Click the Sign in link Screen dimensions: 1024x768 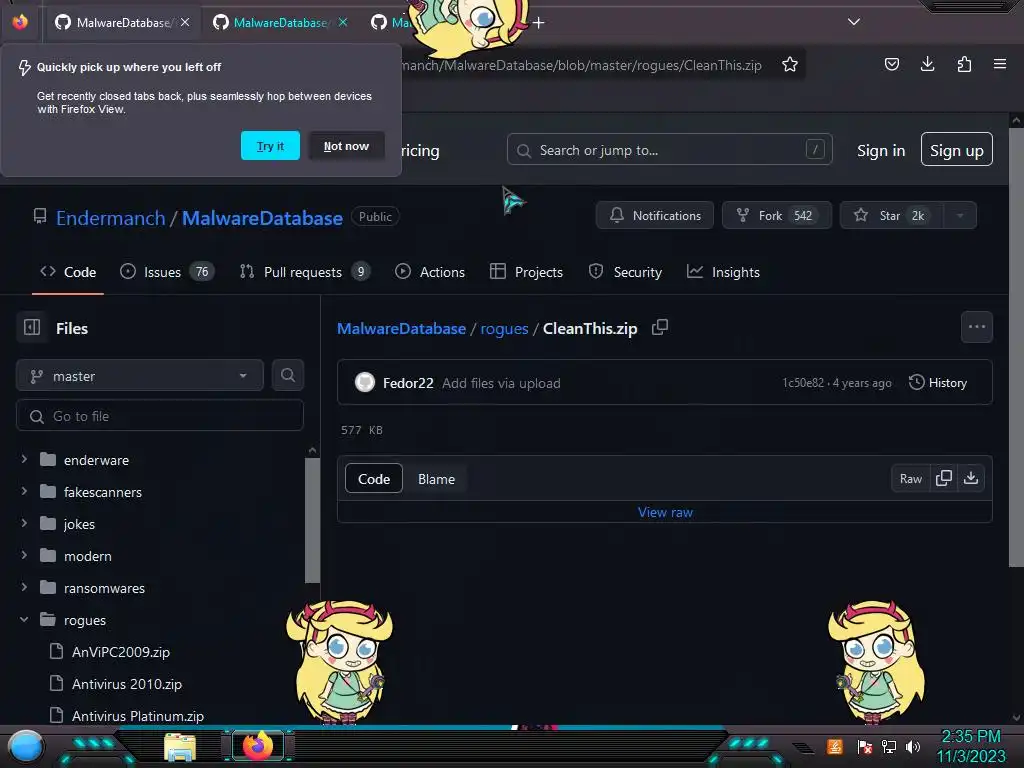[881, 150]
